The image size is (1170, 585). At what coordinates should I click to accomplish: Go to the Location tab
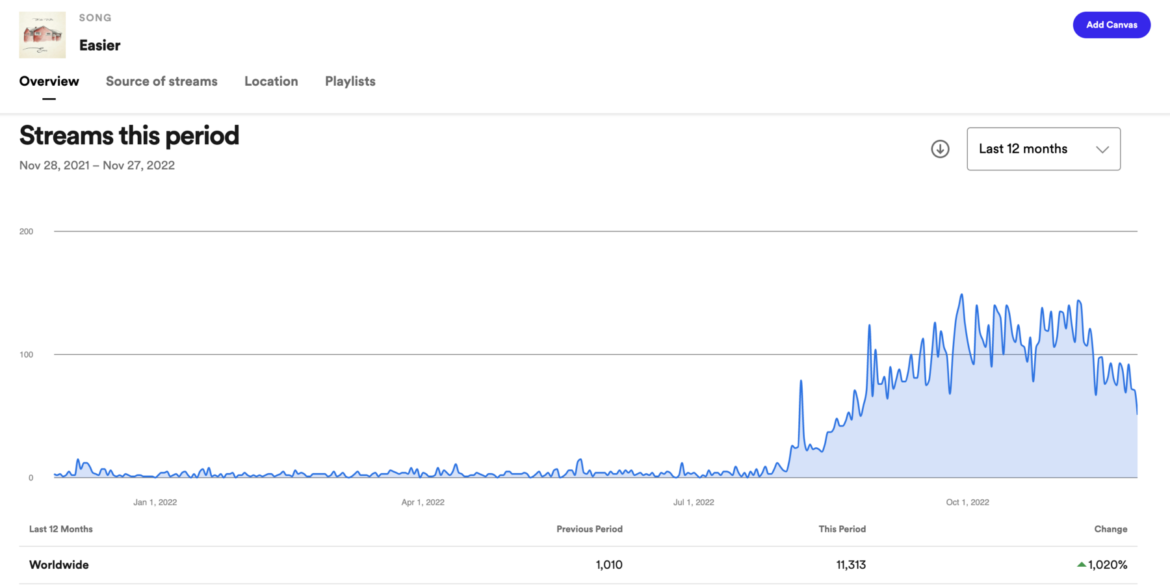pos(271,82)
